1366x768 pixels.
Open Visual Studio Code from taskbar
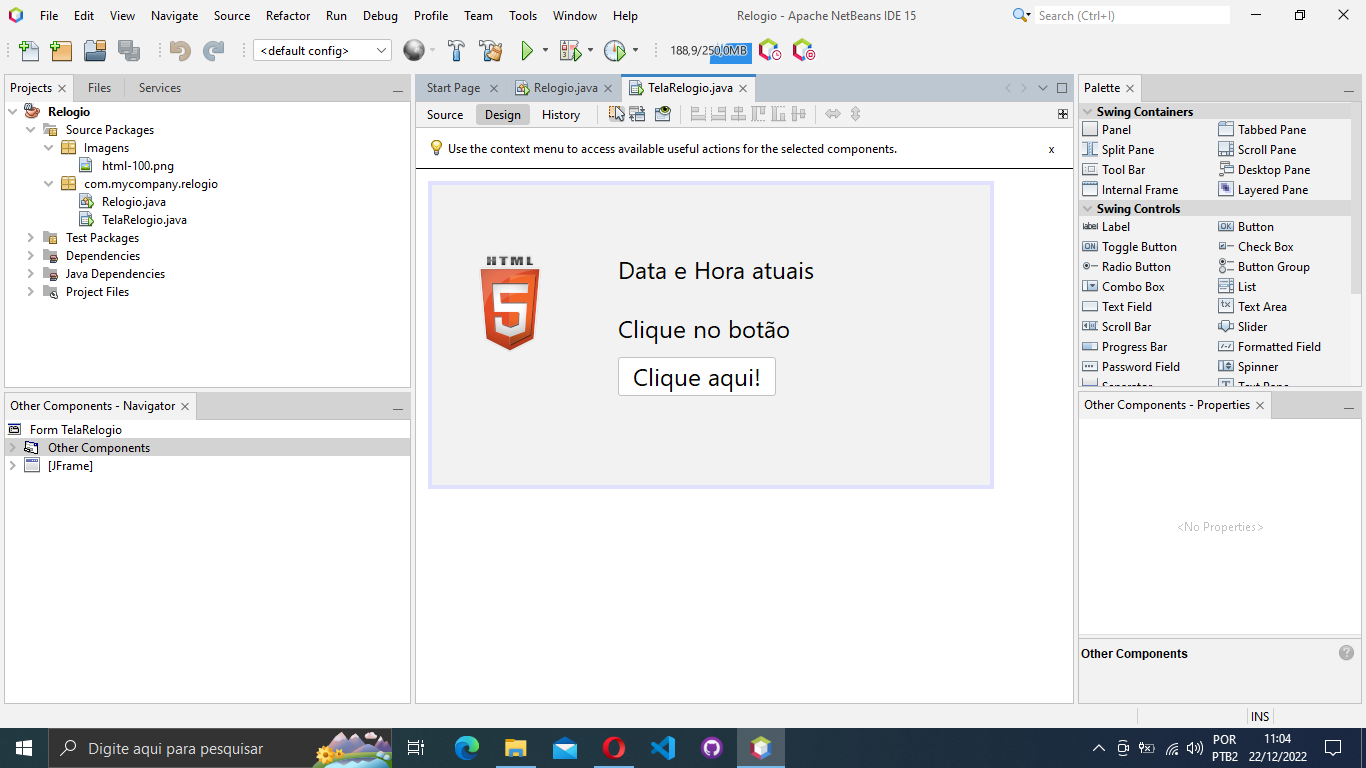pos(663,748)
